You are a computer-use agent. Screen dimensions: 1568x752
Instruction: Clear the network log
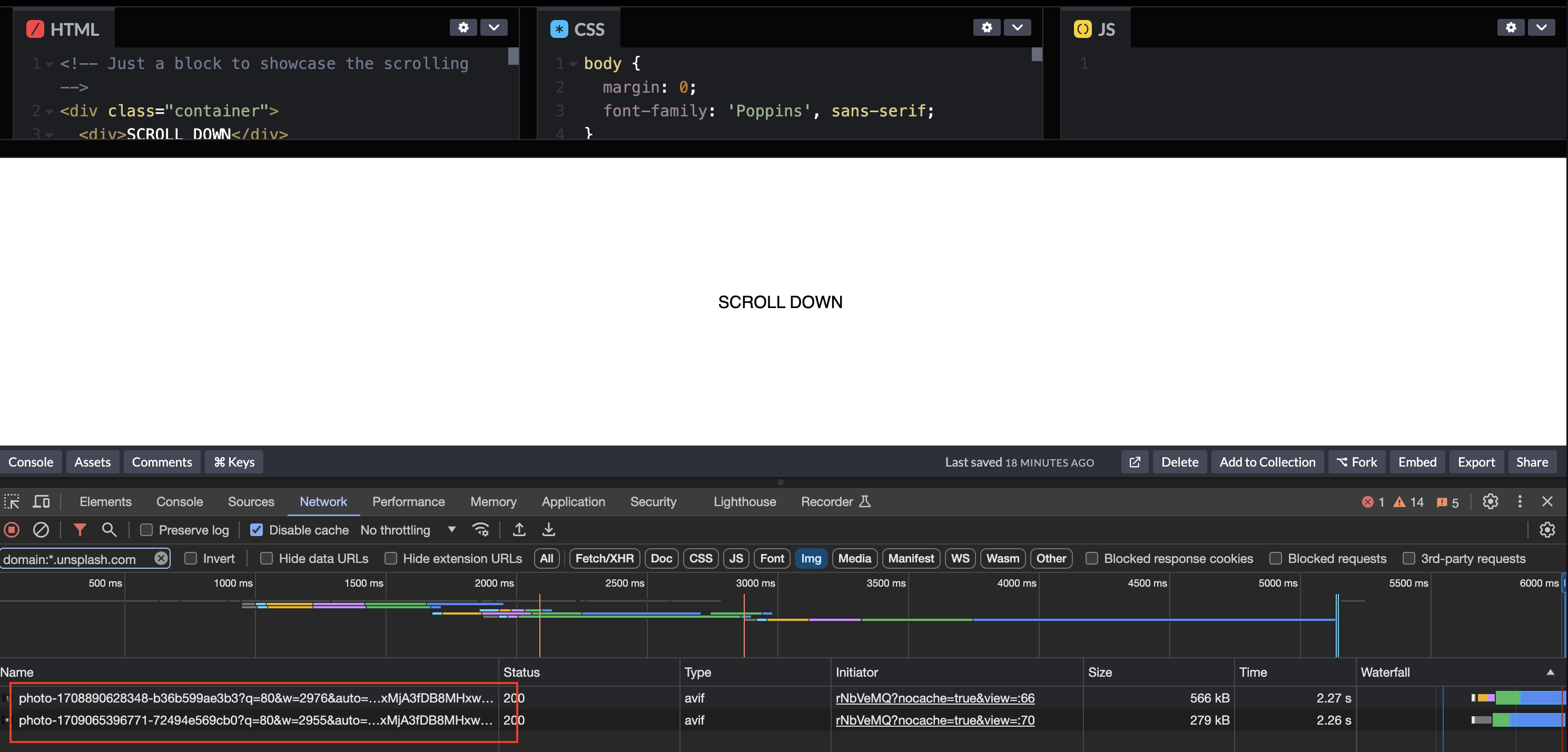pyautogui.click(x=41, y=530)
